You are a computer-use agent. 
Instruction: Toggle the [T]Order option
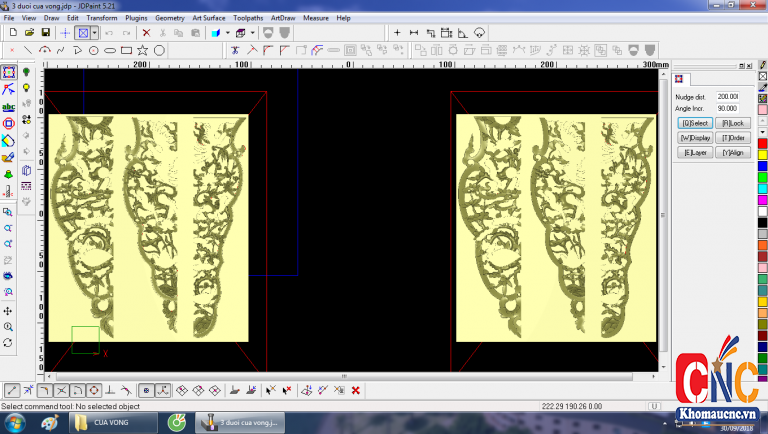point(733,137)
